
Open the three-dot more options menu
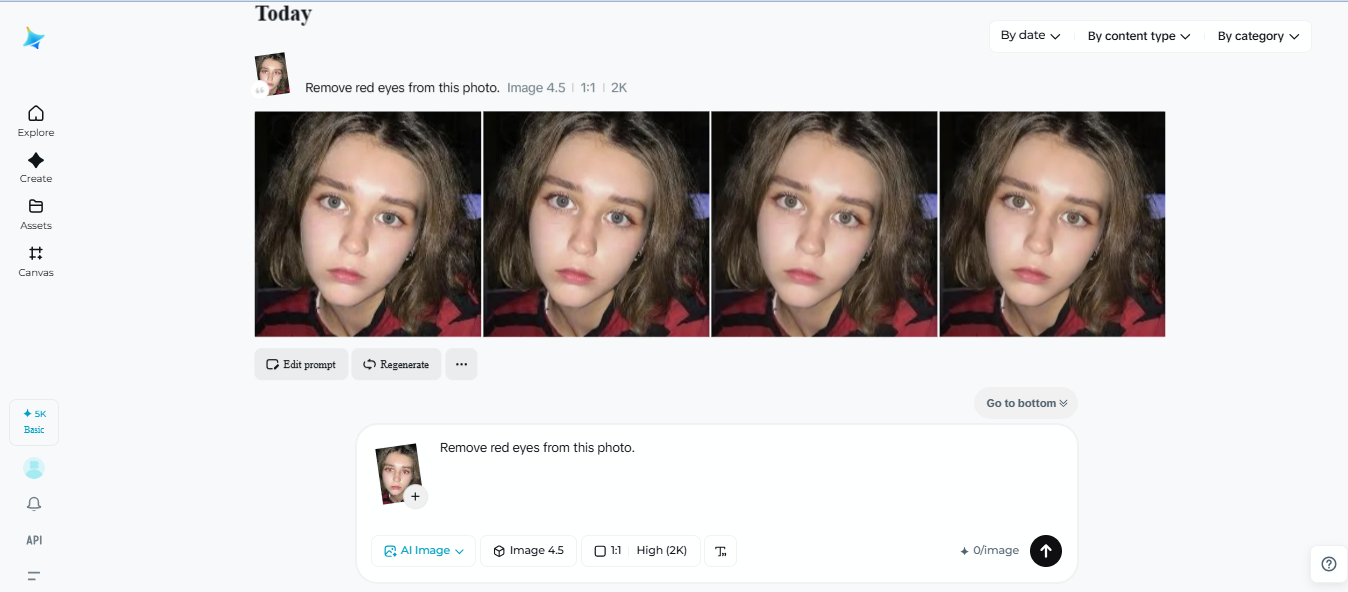pyautogui.click(x=461, y=364)
